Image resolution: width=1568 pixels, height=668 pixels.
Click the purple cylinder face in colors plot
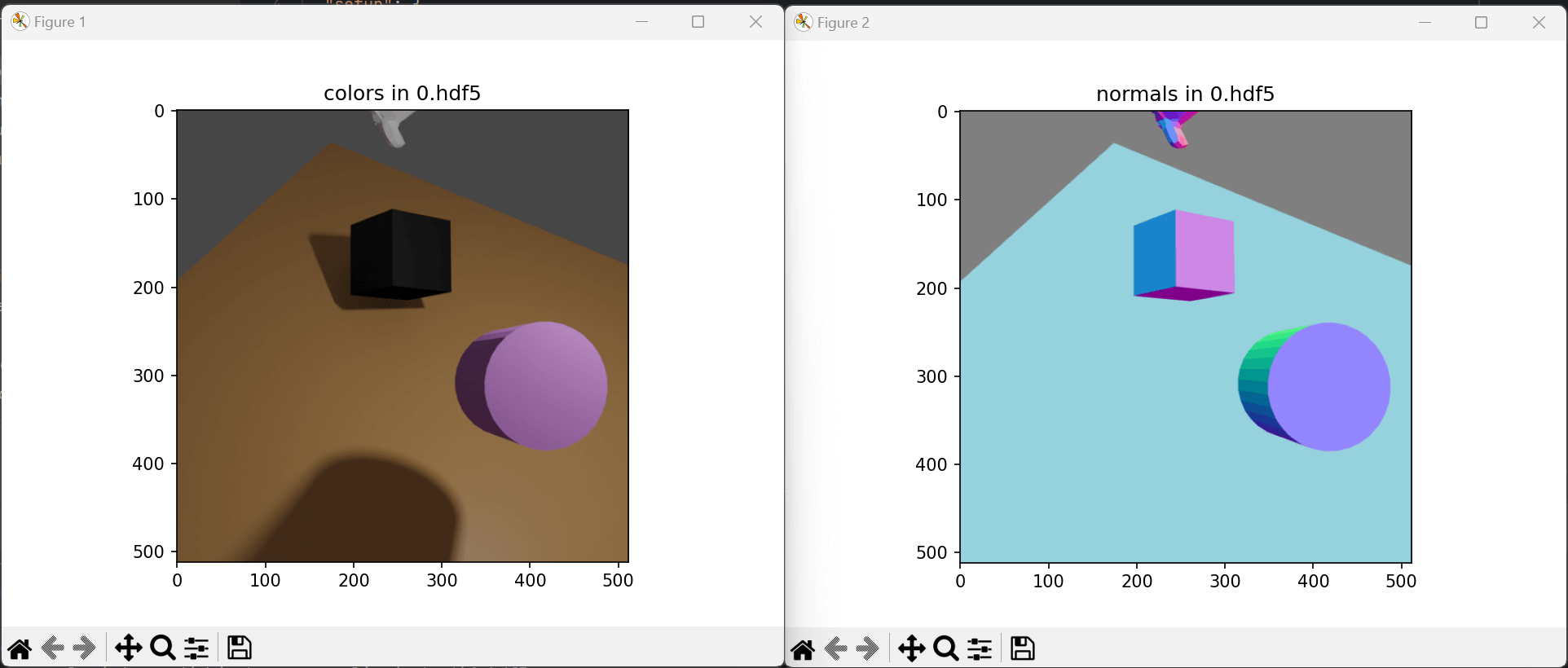[x=546, y=385]
